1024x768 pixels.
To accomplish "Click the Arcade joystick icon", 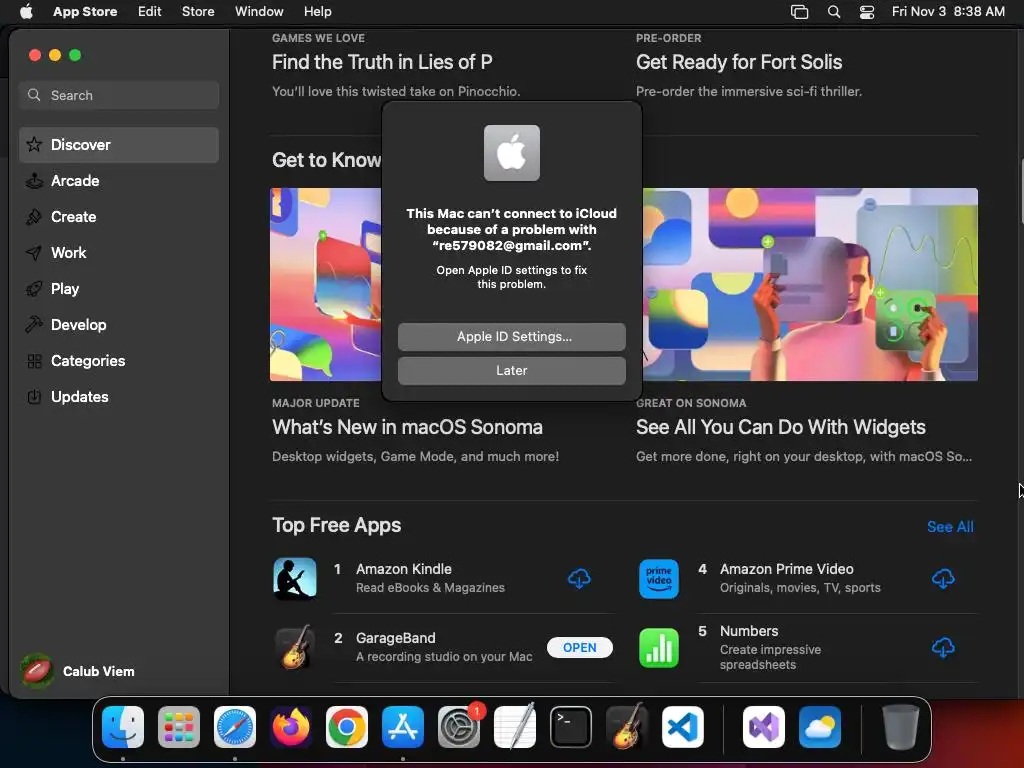I will 34,181.
